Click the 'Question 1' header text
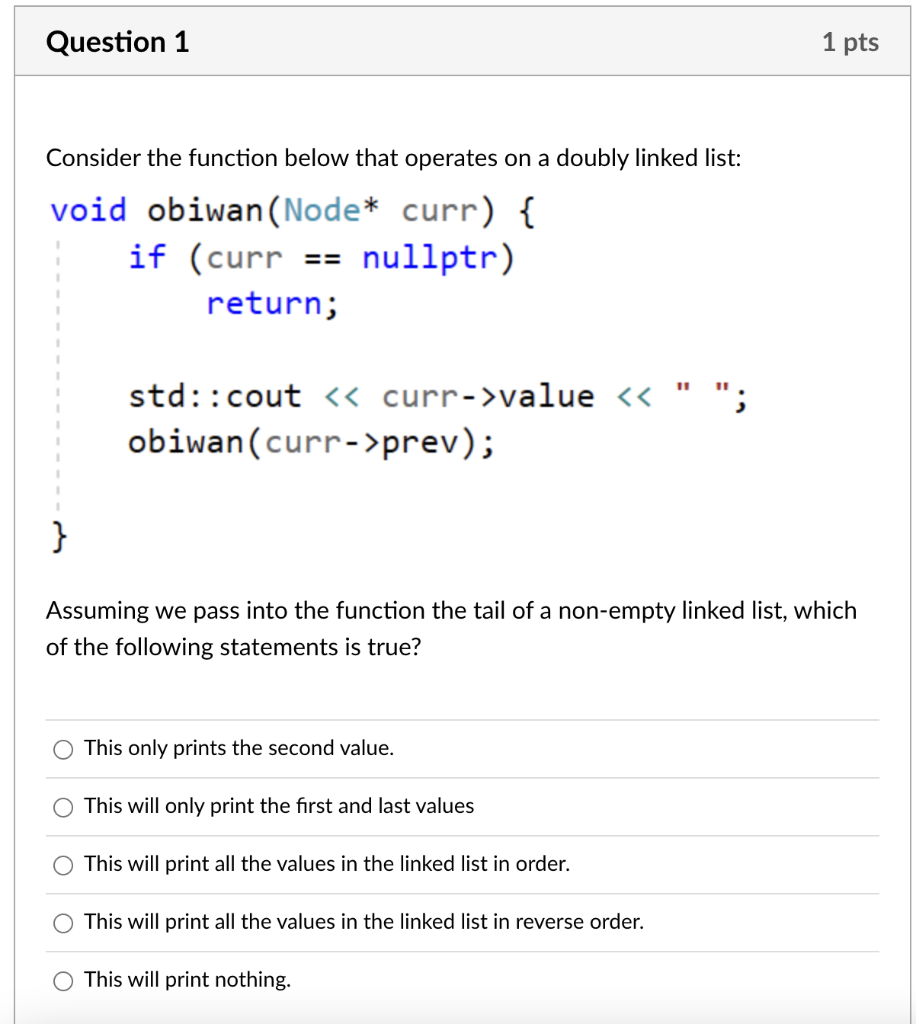916x1024 pixels. 117,42
